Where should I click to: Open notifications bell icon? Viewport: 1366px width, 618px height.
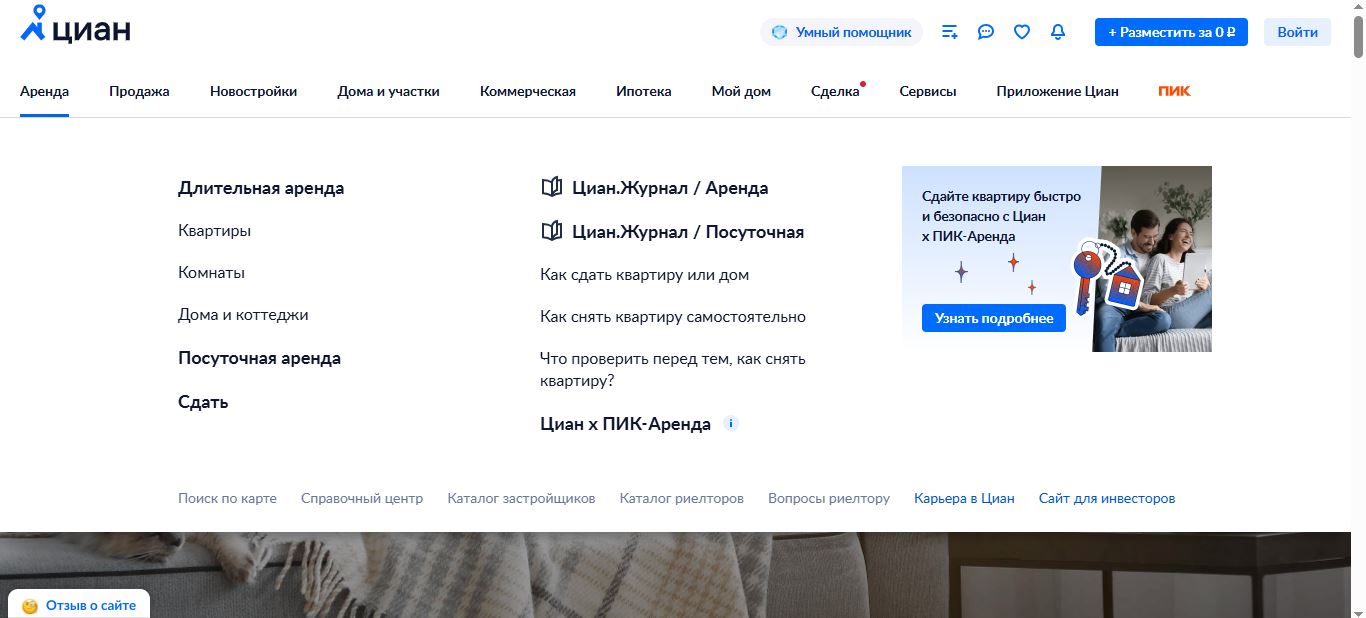(x=1058, y=32)
